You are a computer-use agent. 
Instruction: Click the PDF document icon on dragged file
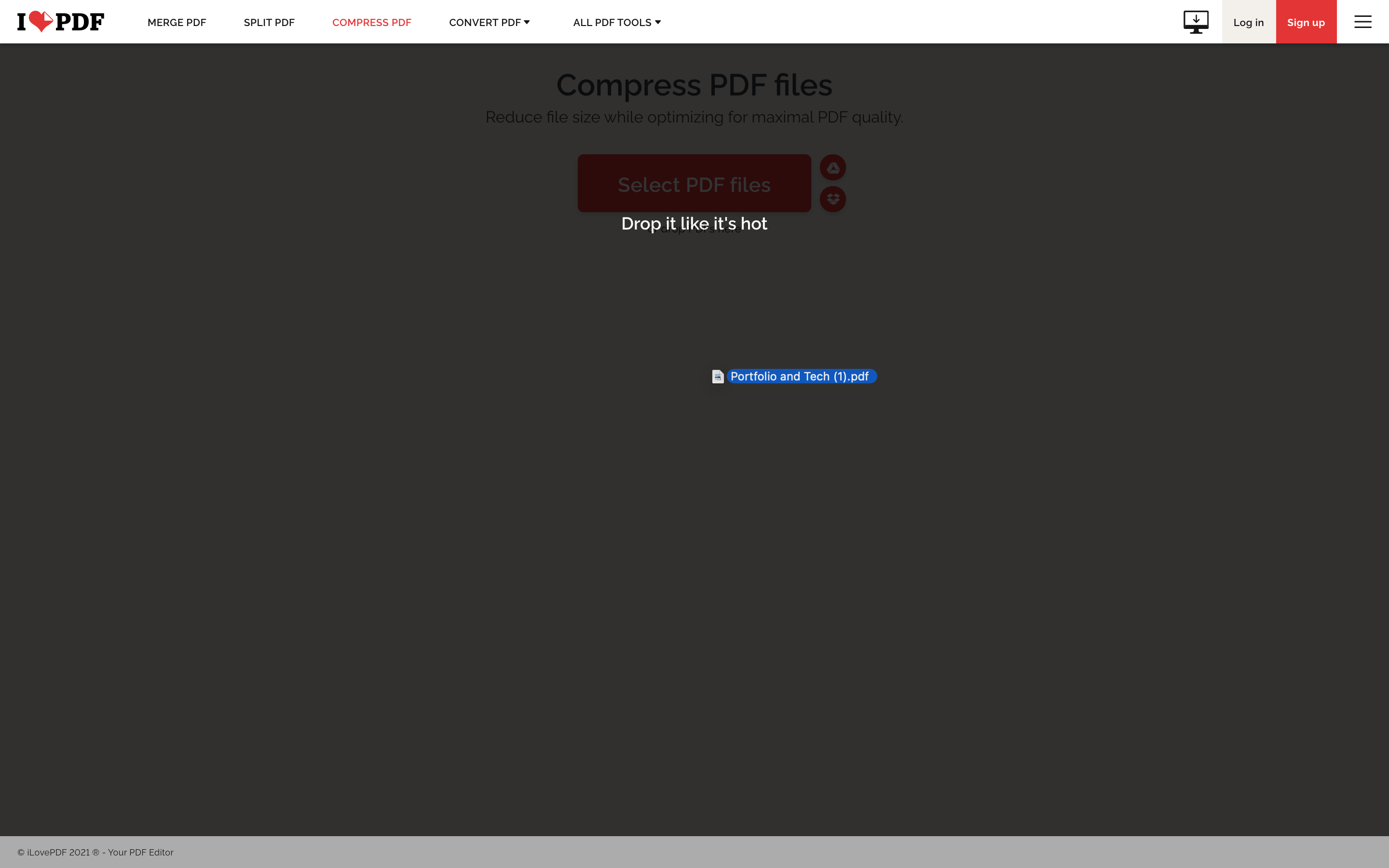pos(718,376)
